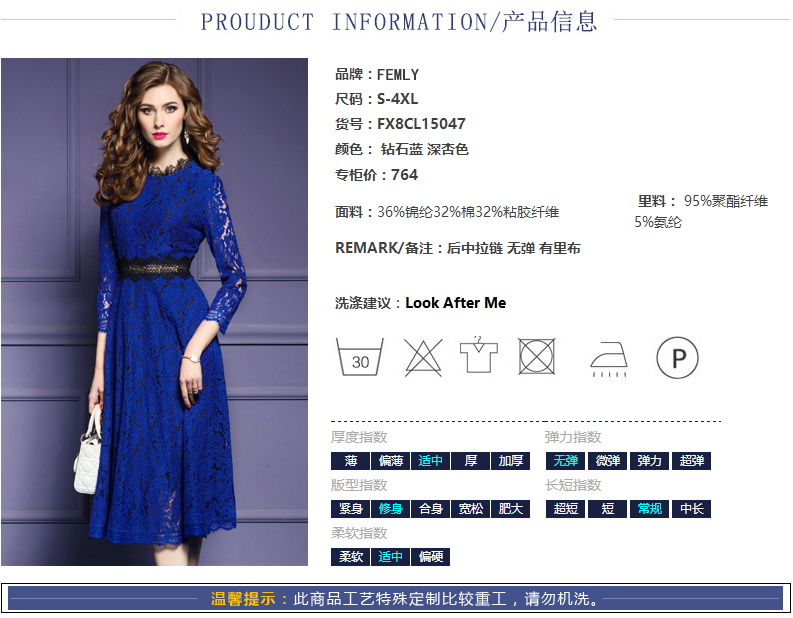793x618 pixels.
Task: Select the 厚 thickness tag
Action: (x=470, y=461)
